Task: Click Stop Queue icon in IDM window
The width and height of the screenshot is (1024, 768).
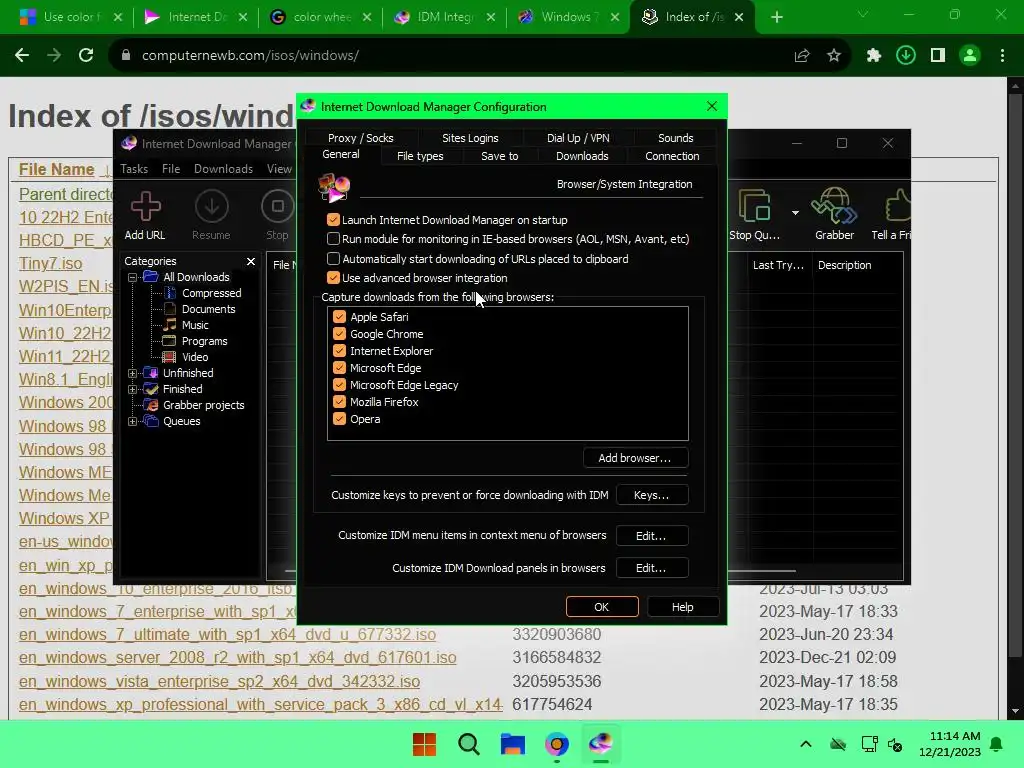Action: point(754,206)
